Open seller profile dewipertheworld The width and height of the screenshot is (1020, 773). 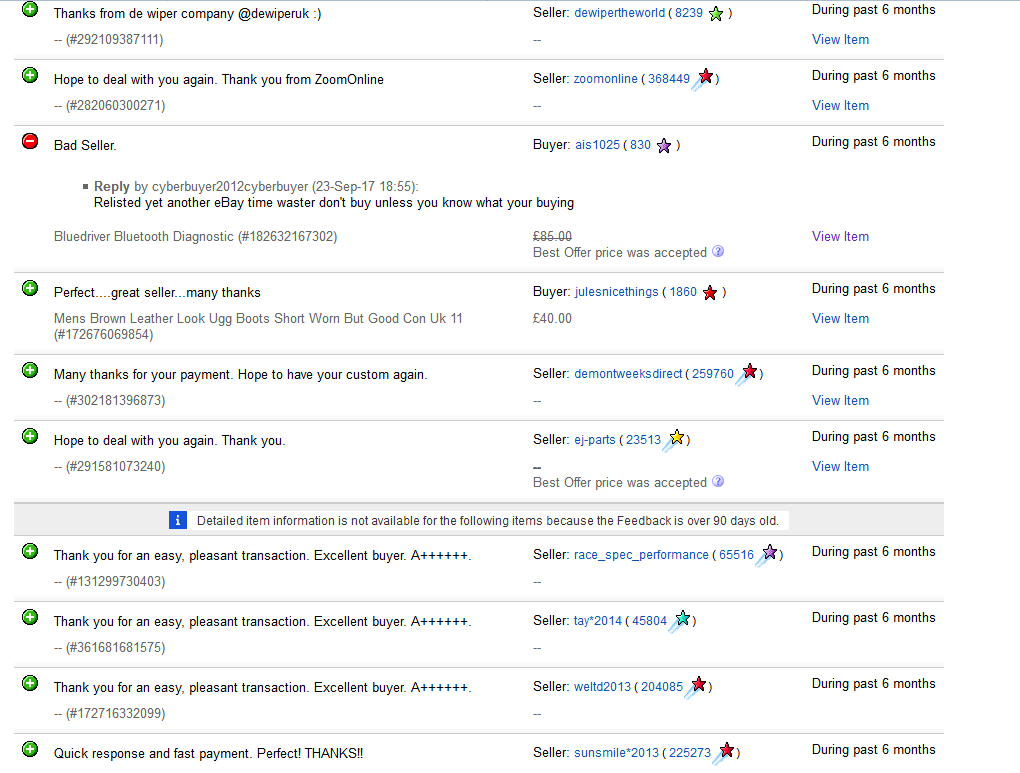[x=618, y=14]
